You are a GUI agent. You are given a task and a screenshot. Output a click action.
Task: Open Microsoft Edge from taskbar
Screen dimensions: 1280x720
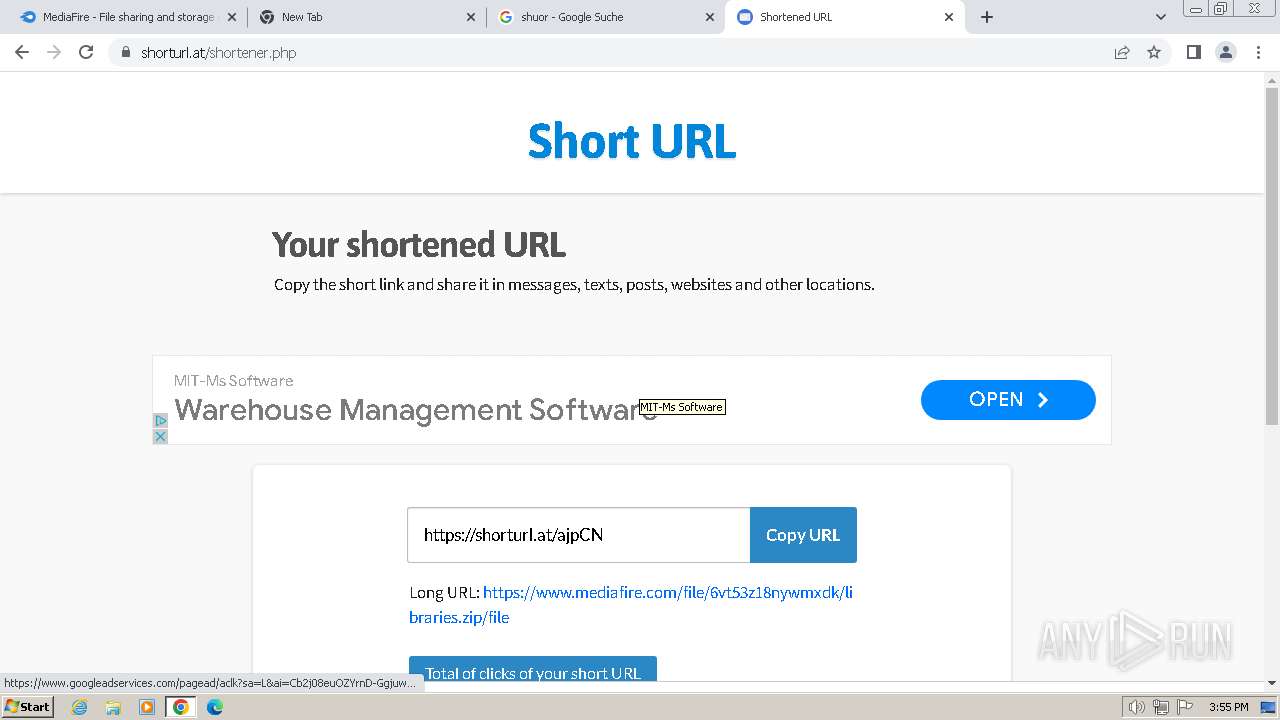(215, 707)
